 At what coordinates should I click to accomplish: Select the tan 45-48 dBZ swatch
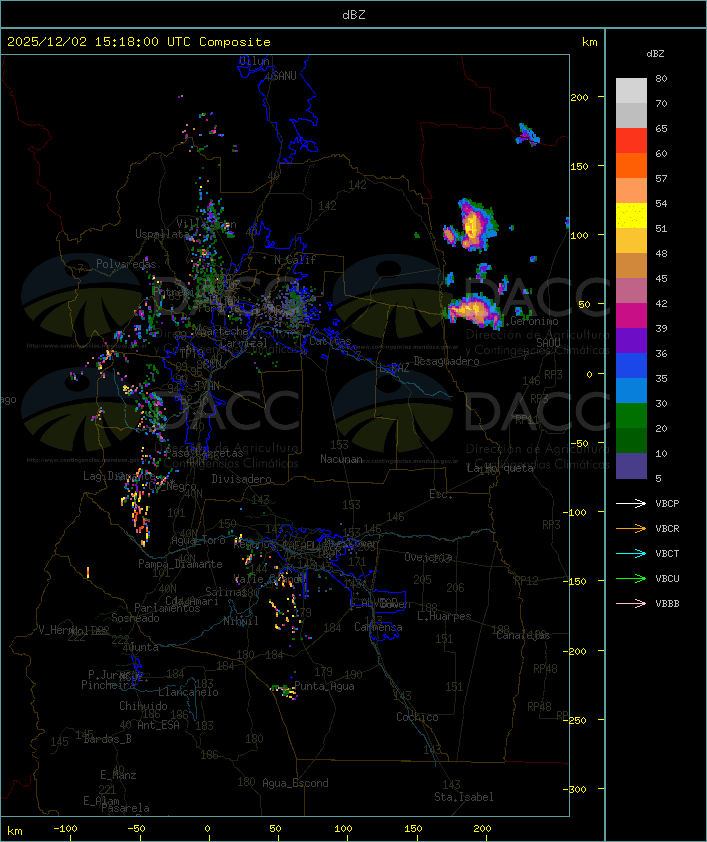[631, 265]
